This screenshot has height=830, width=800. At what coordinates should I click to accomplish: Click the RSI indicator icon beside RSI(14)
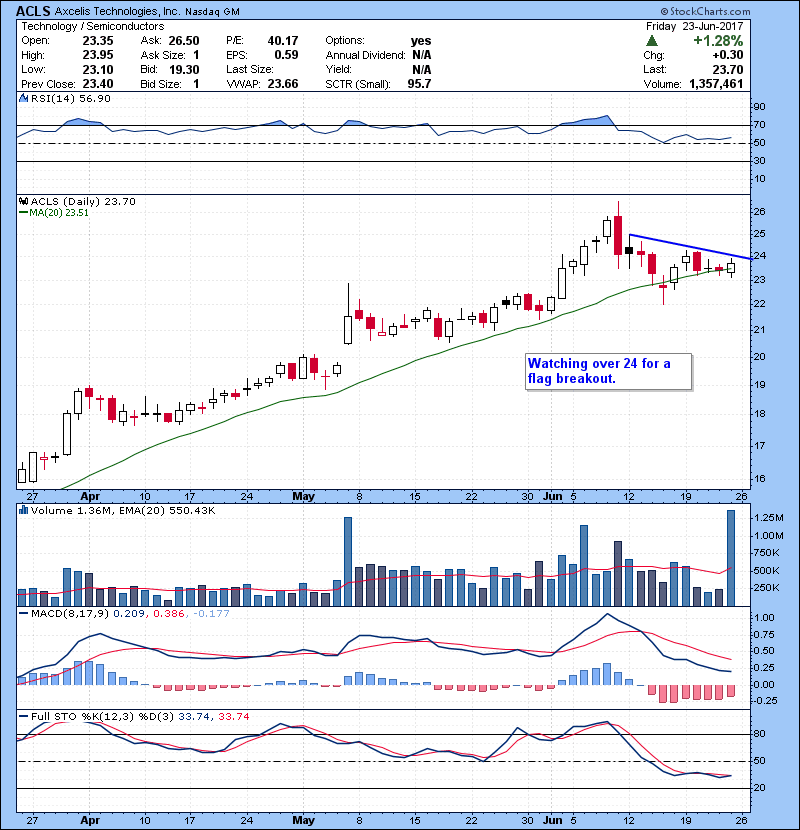(x=23, y=98)
